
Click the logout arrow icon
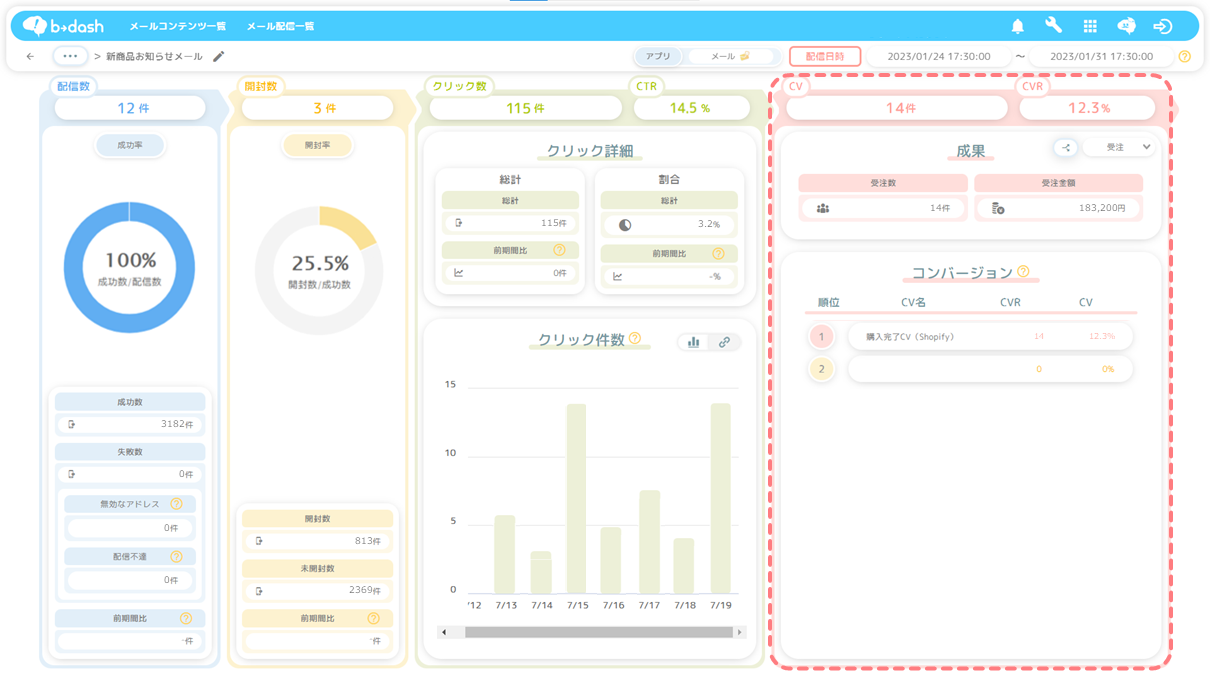point(1162,26)
